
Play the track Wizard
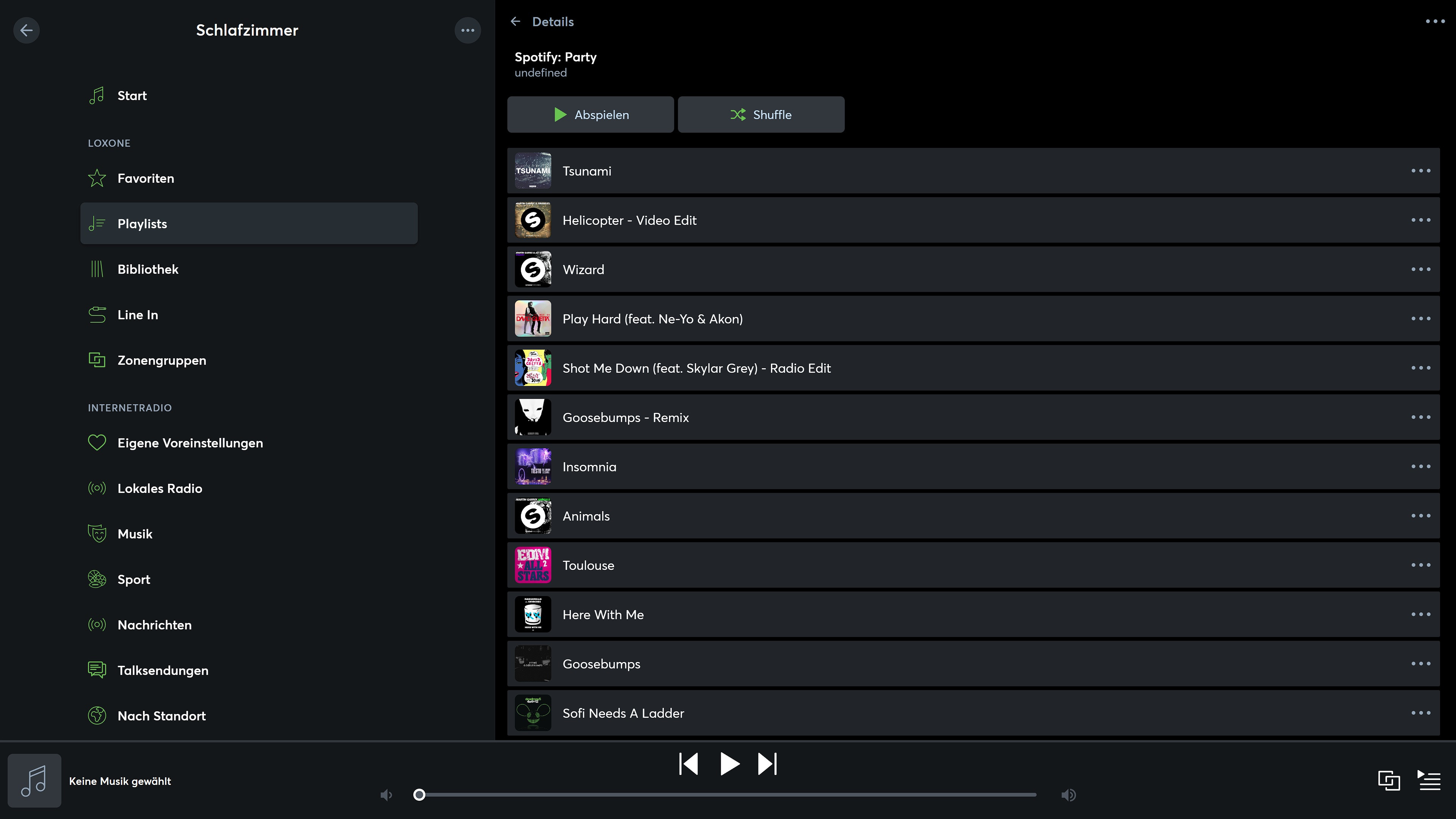973,269
